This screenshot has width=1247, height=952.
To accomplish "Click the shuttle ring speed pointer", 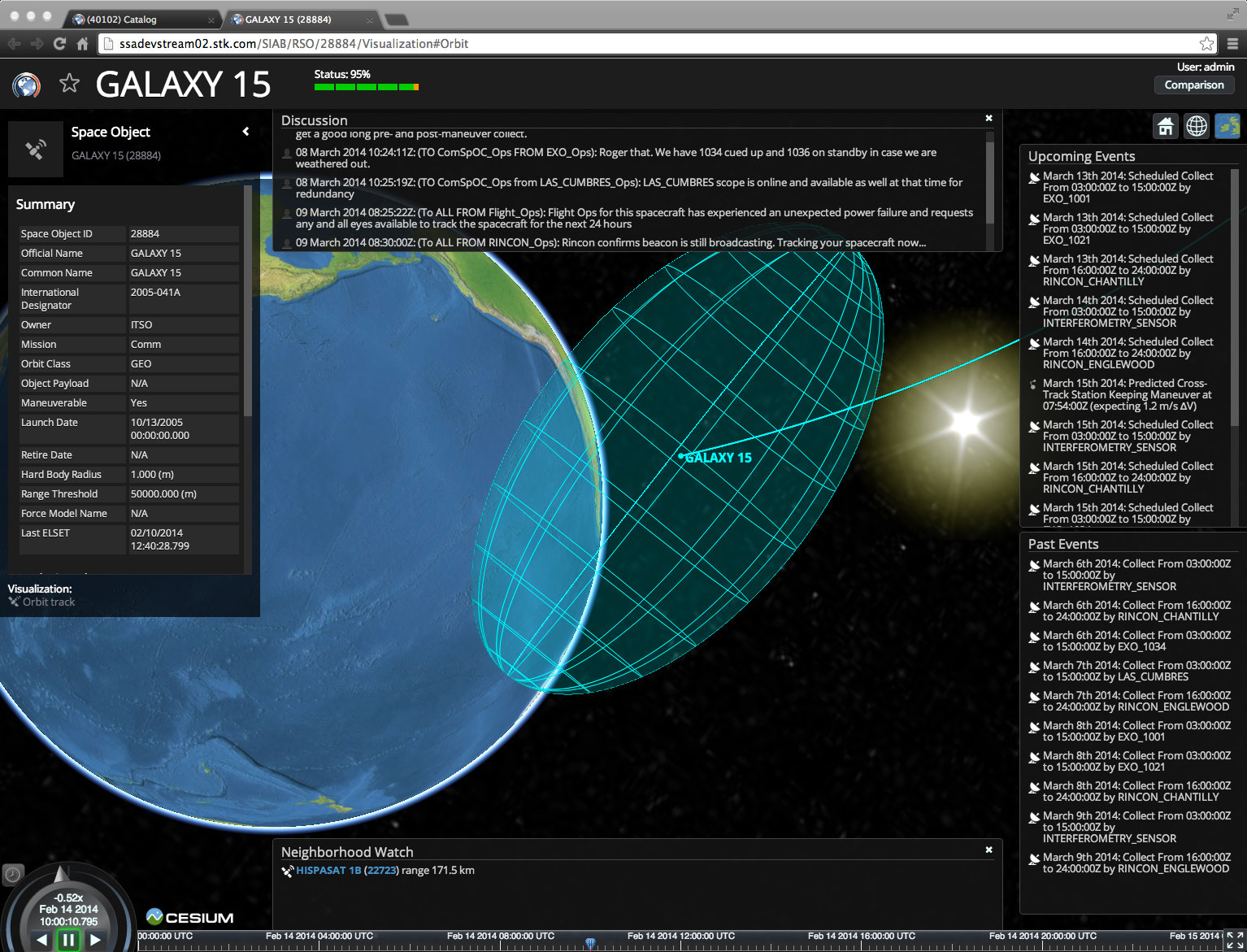I will [61, 876].
